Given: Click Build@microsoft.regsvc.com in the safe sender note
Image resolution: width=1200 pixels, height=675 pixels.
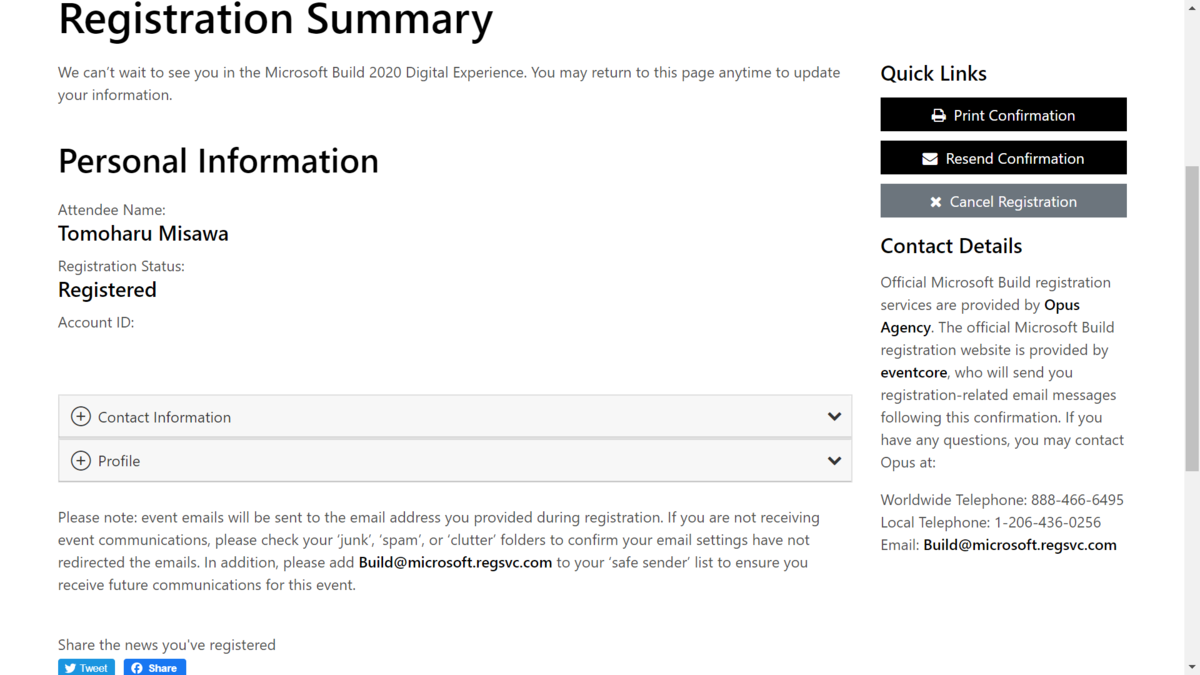Looking at the screenshot, I should coord(455,562).
